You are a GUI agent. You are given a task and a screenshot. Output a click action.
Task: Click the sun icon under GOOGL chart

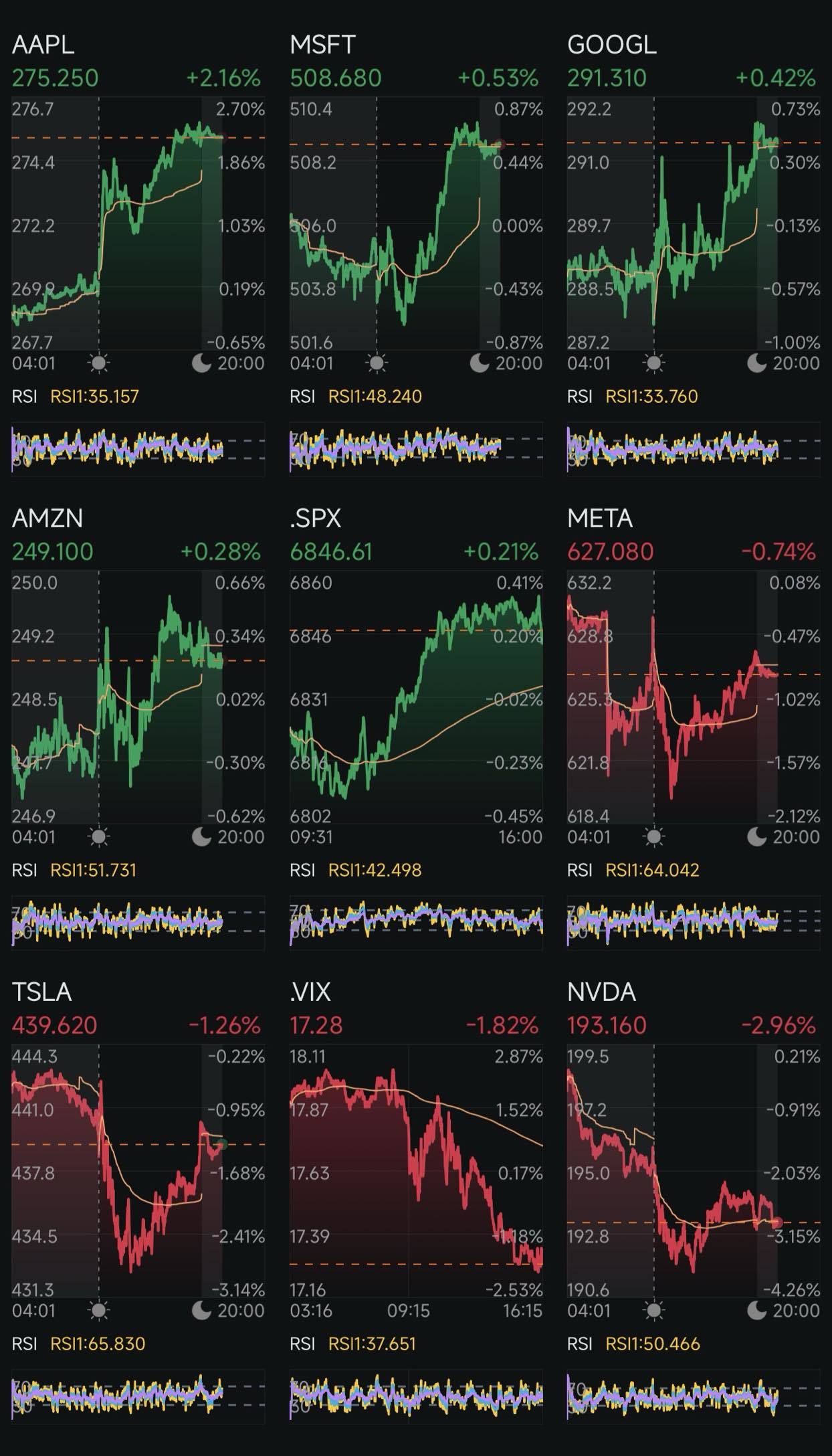coord(654,363)
